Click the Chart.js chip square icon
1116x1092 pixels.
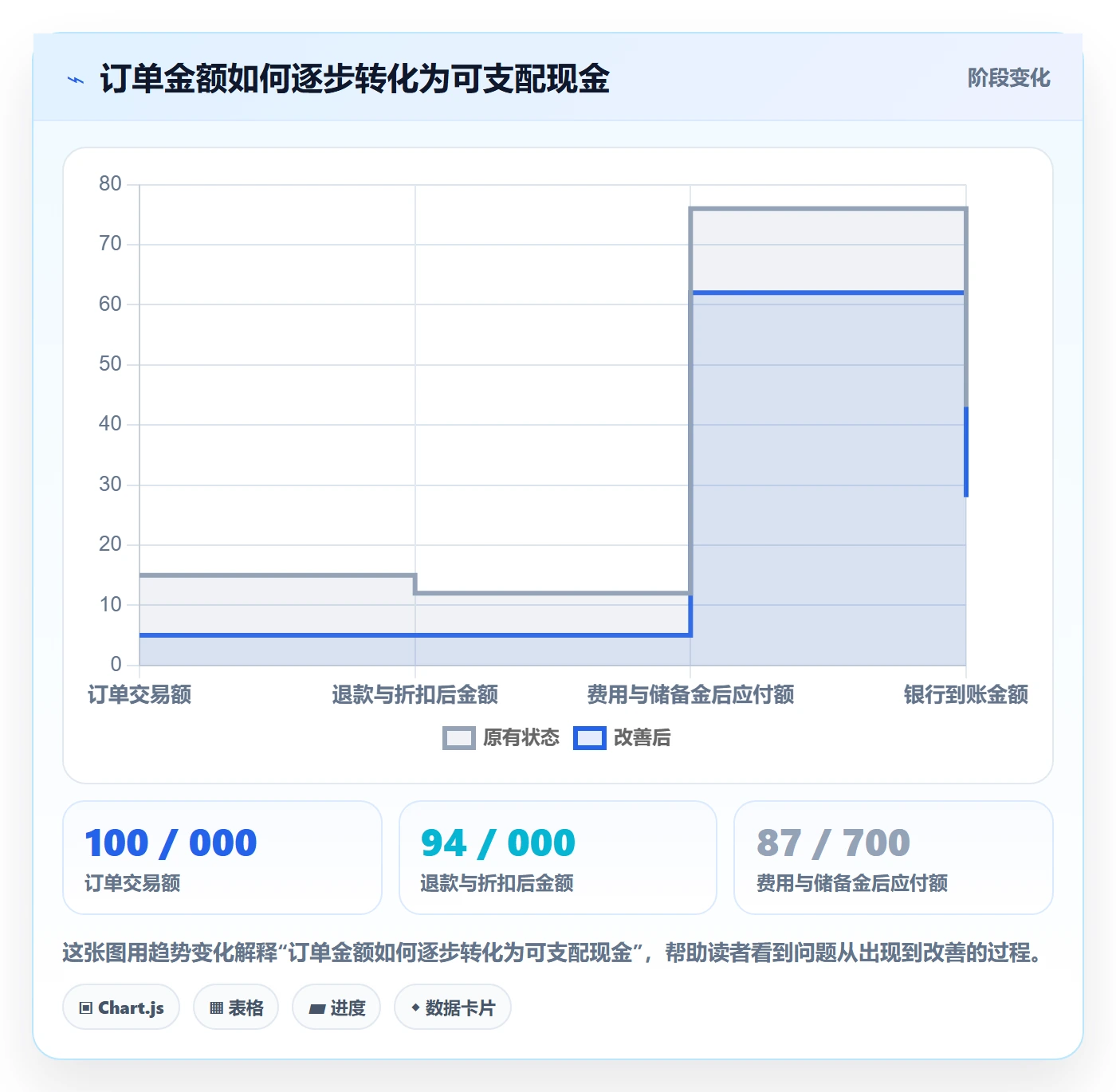pos(86,1008)
